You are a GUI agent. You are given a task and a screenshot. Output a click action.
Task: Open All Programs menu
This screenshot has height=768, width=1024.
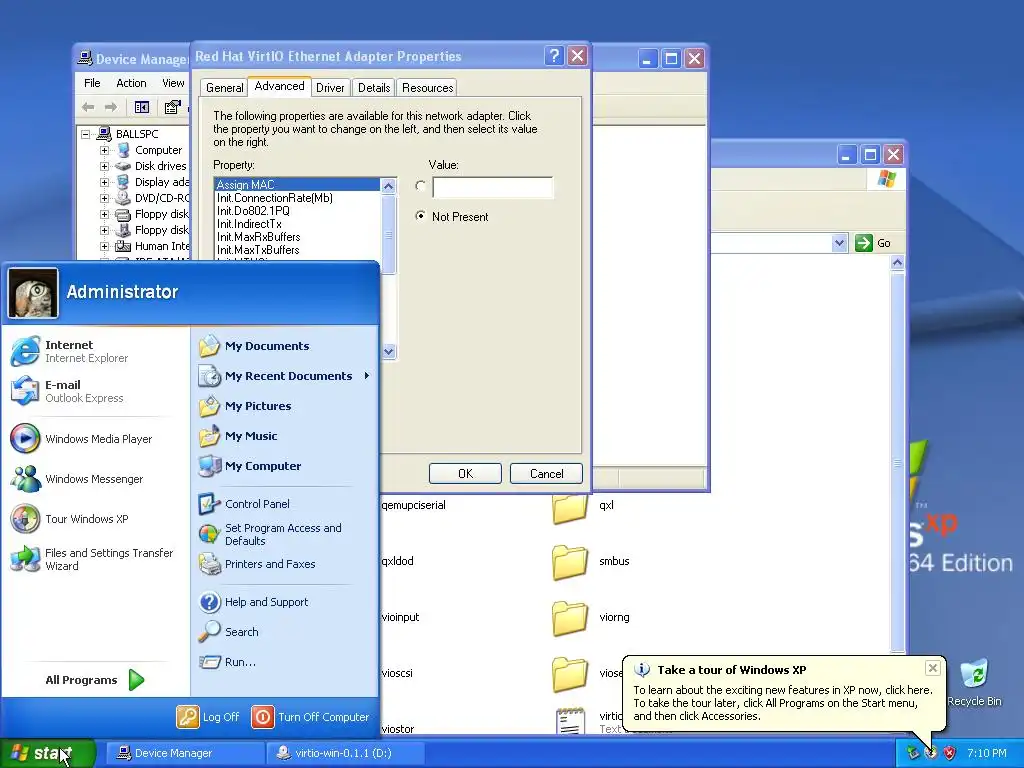(95, 680)
